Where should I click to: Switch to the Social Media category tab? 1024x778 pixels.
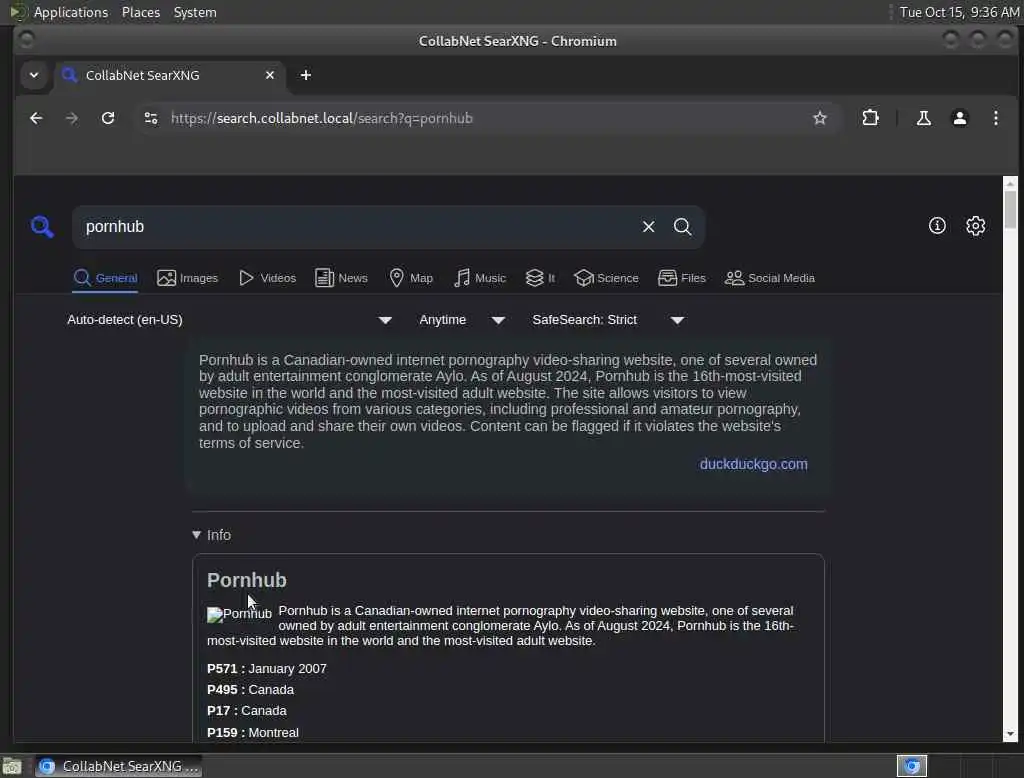[770, 278]
